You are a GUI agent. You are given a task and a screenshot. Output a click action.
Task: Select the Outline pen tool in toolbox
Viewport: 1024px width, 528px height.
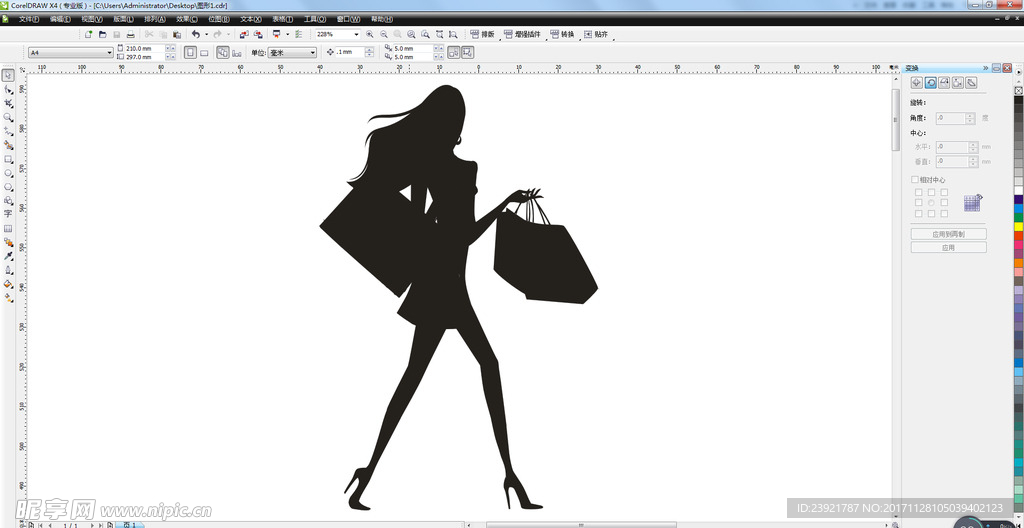8,270
